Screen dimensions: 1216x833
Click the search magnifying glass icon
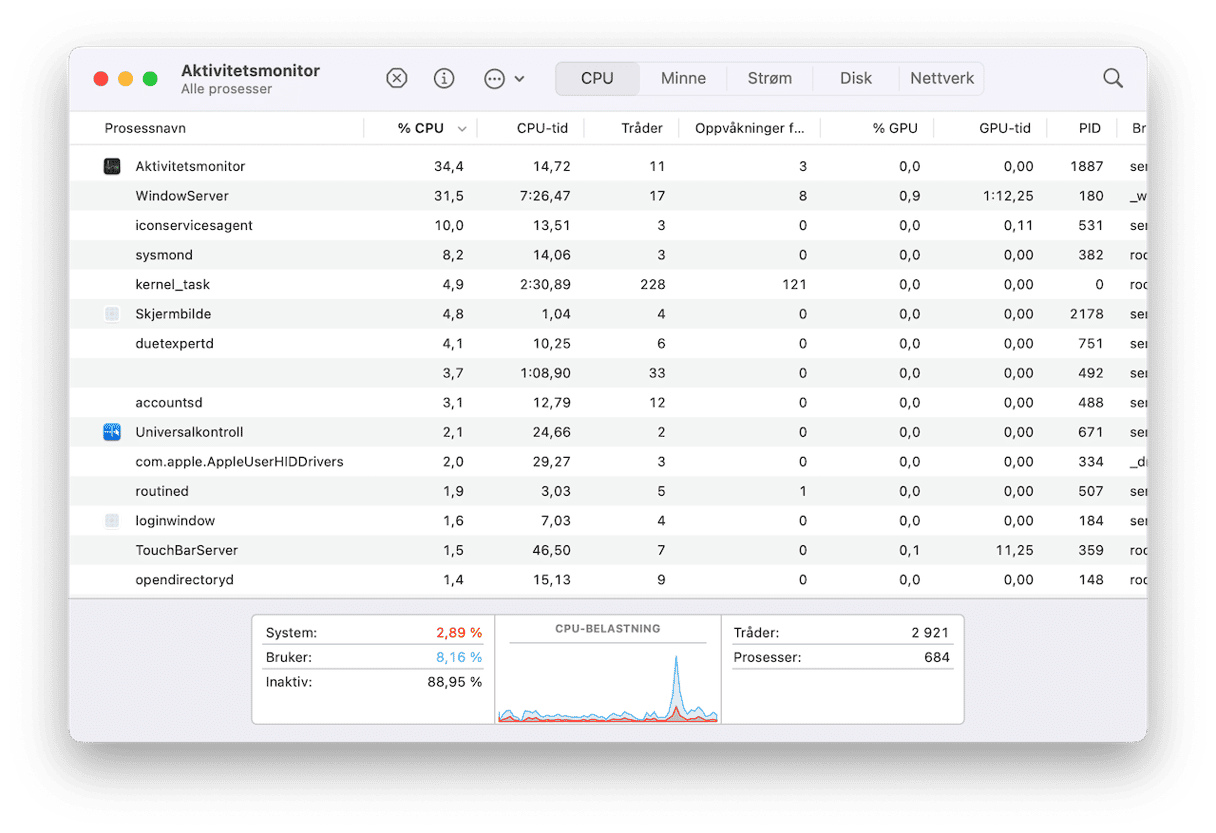click(1112, 78)
